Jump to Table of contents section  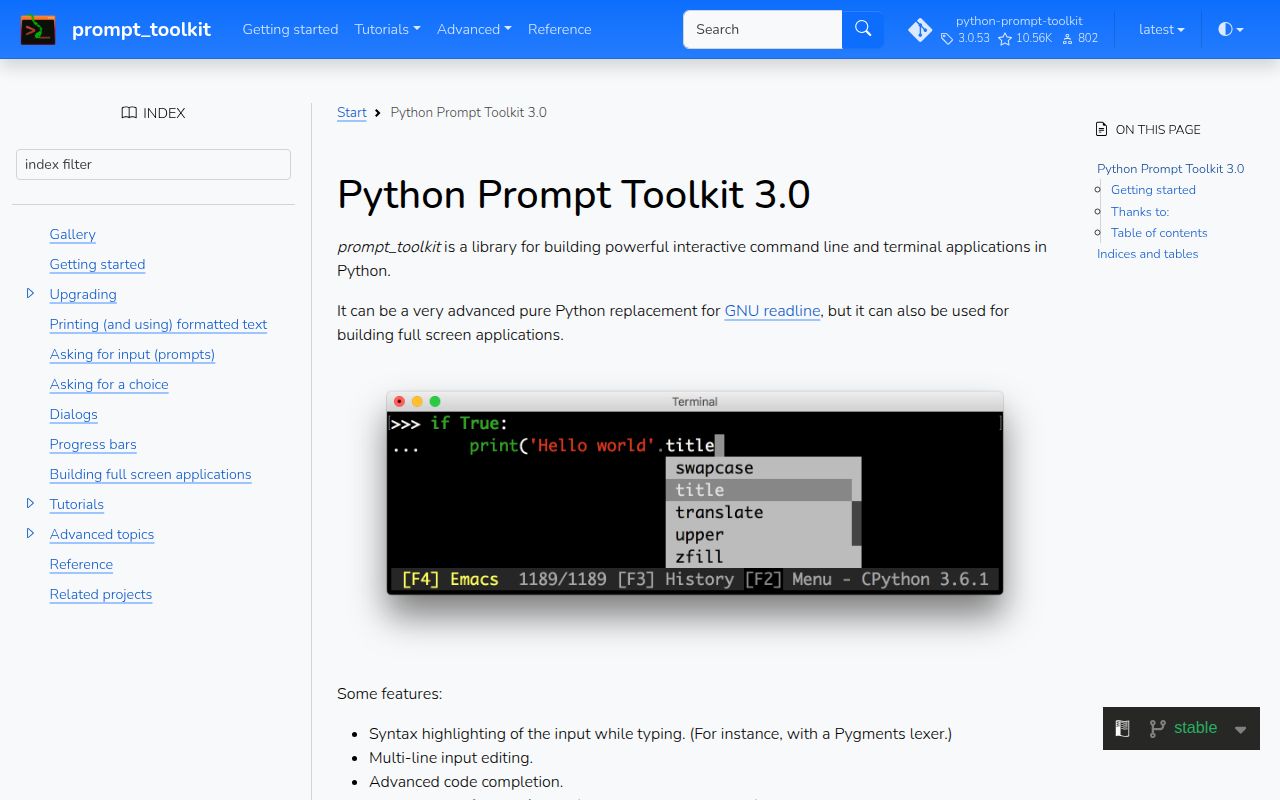(x=1159, y=233)
